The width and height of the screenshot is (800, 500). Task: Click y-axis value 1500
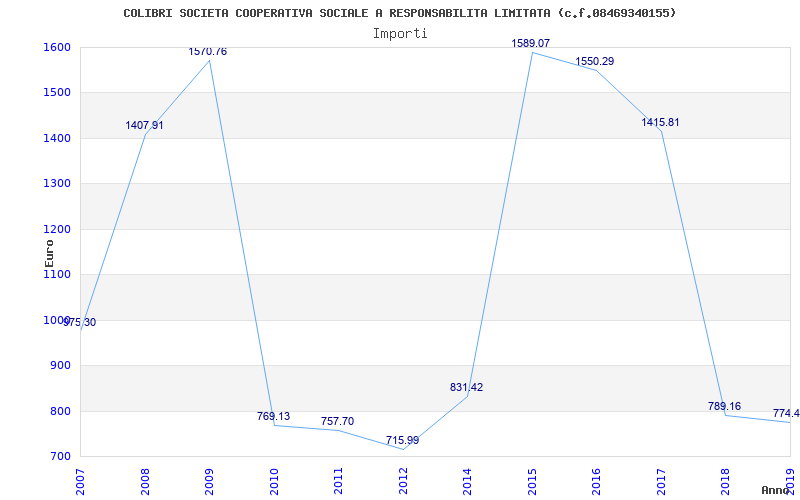point(57,93)
